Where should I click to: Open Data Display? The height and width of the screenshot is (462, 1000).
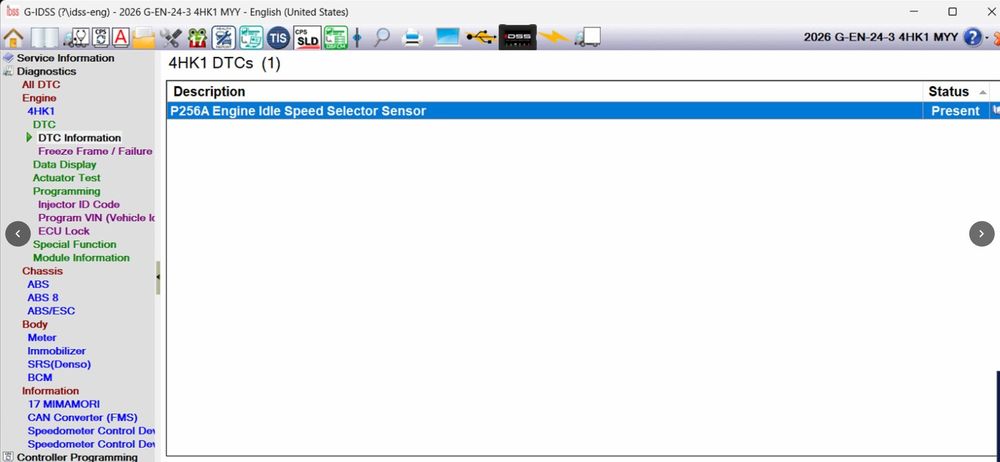point(64,165)
